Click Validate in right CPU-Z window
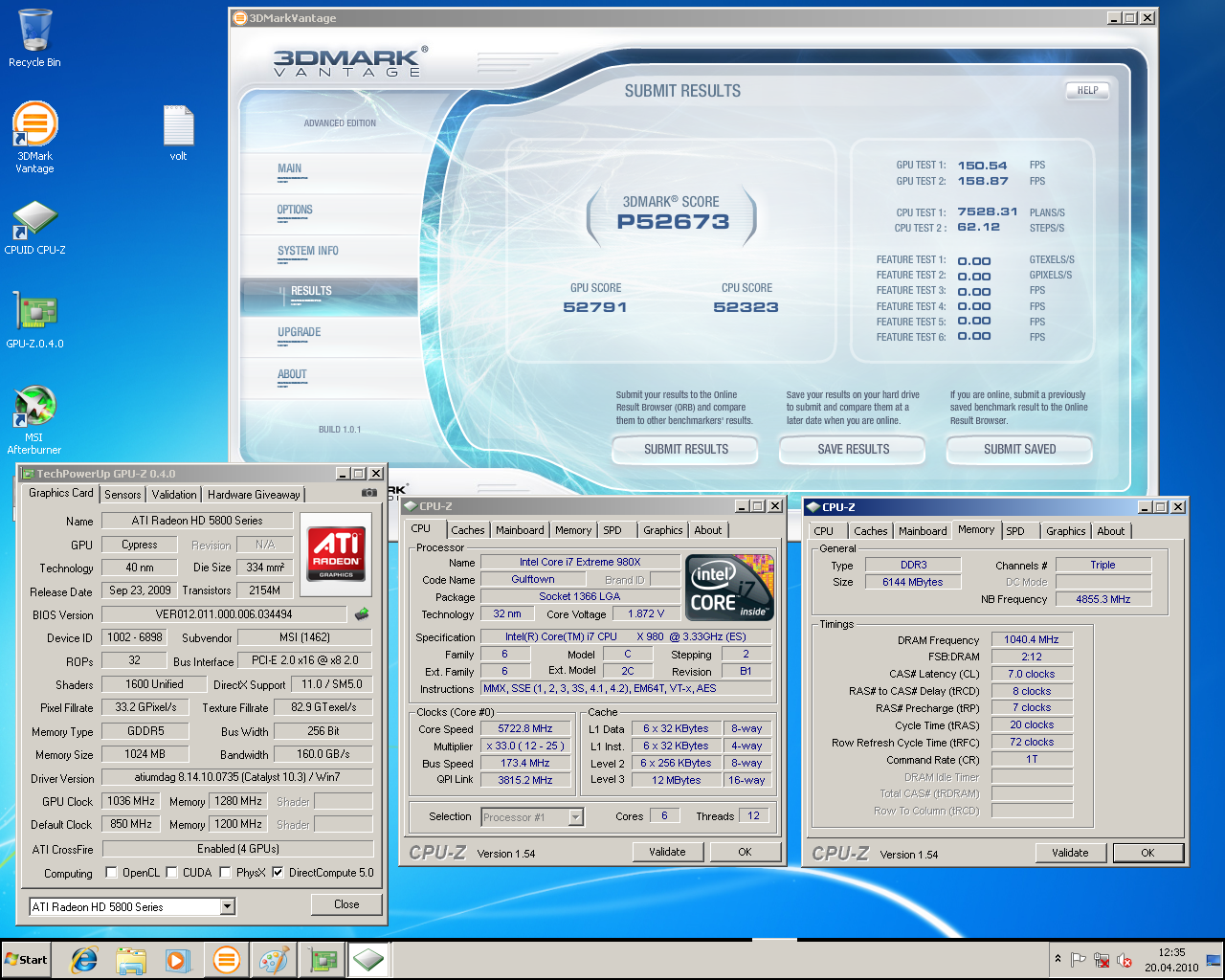Screen dimensions: 1225x980 coord(1070,853)
